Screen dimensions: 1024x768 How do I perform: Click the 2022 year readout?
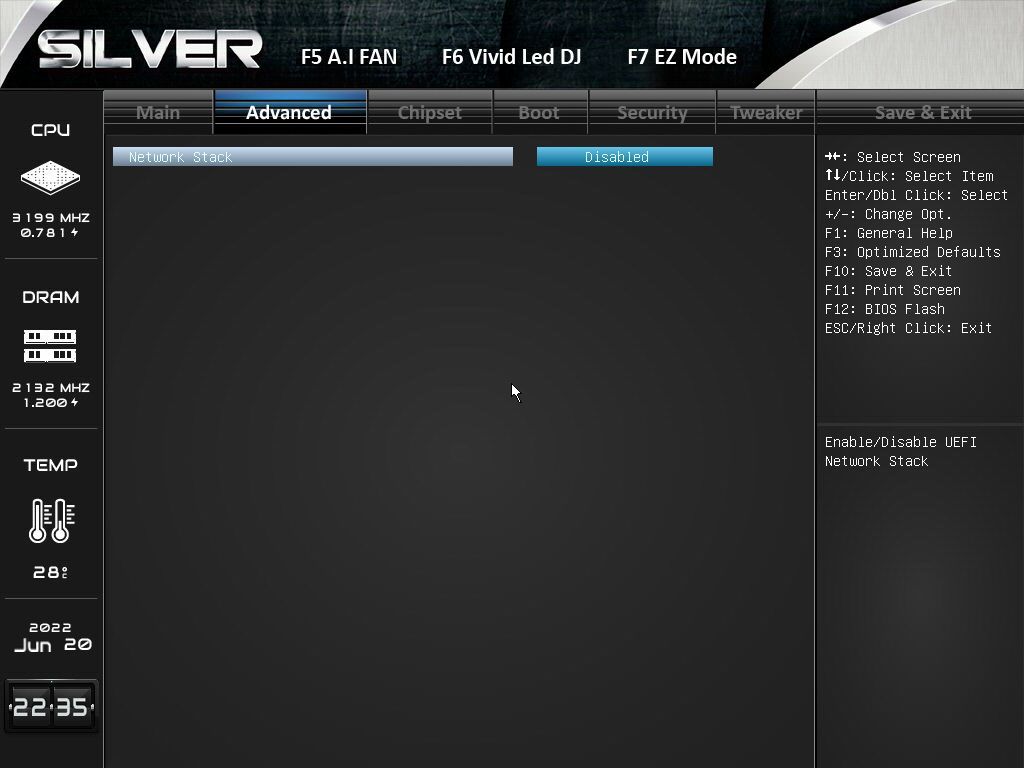coord(50,628)
